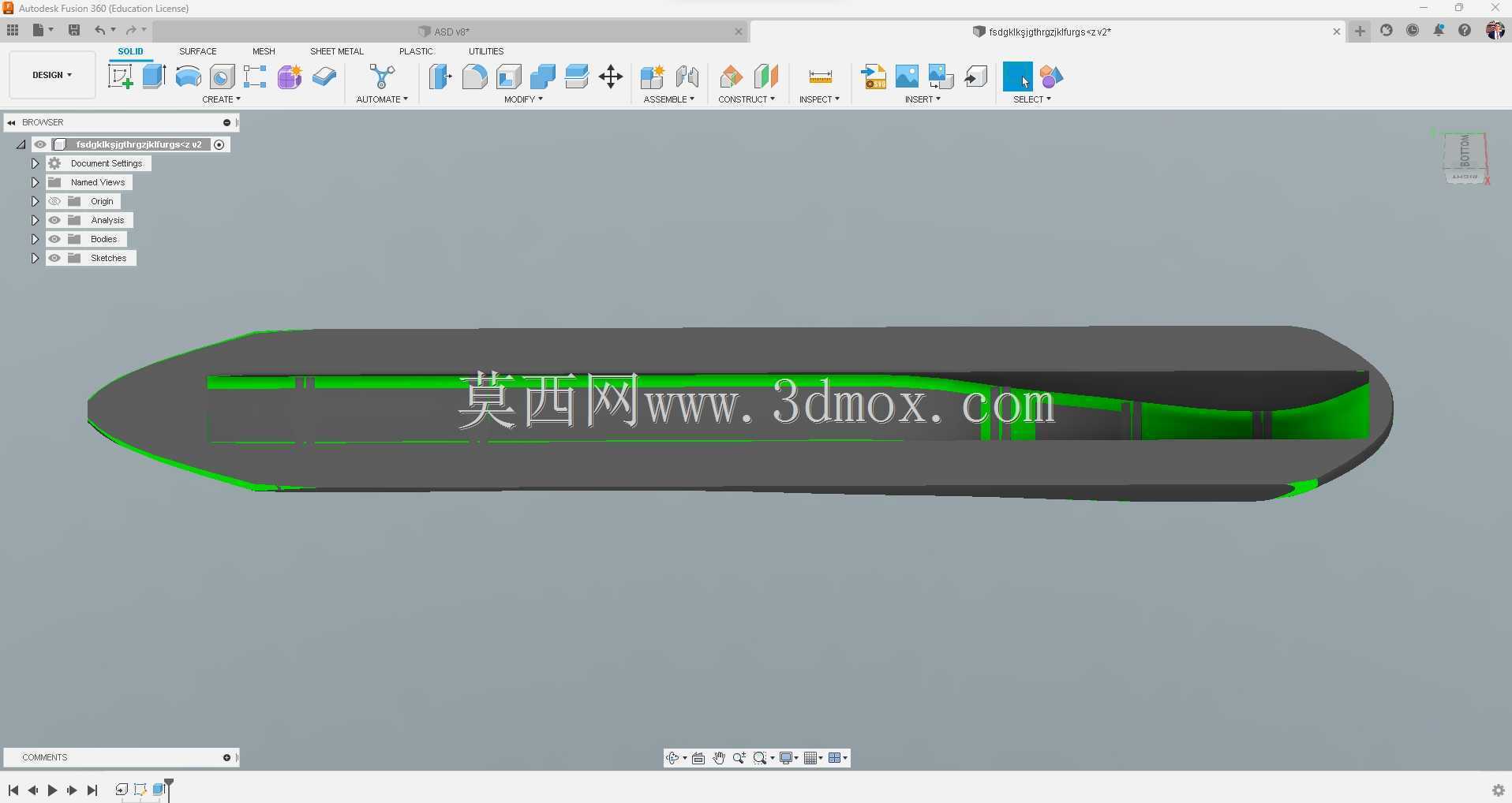
Task: Click the Undo button
Action: (x=100, y=30)
